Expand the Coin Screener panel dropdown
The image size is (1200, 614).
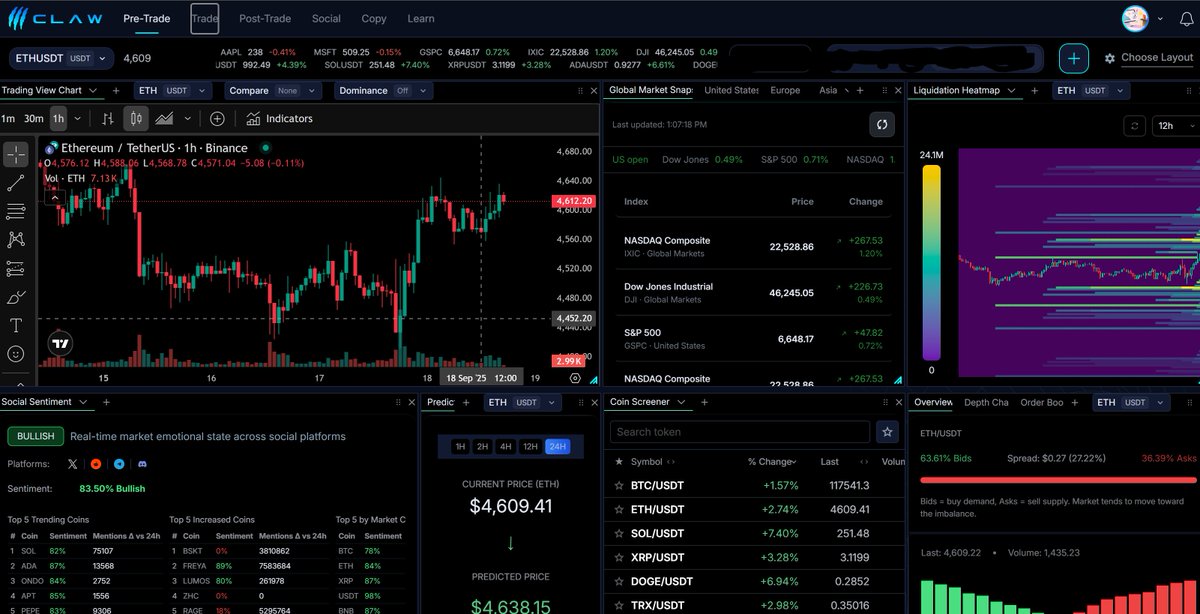(x=681, y=402)
